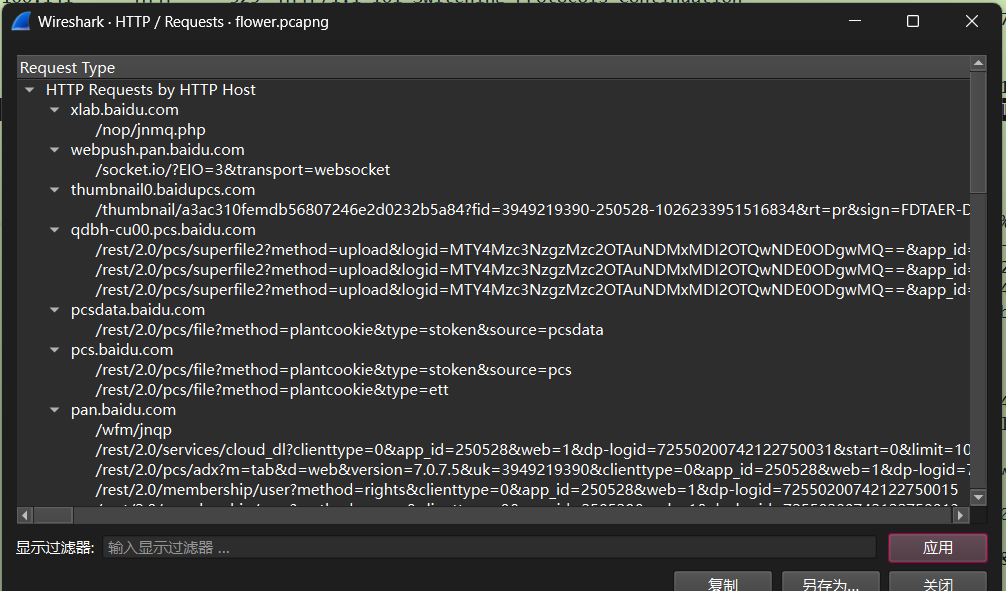The height and width of the screenshot is (591, 1006).
Task: Collapse the pcsdata.baidu.com host node
Action: tap(55, 310)
